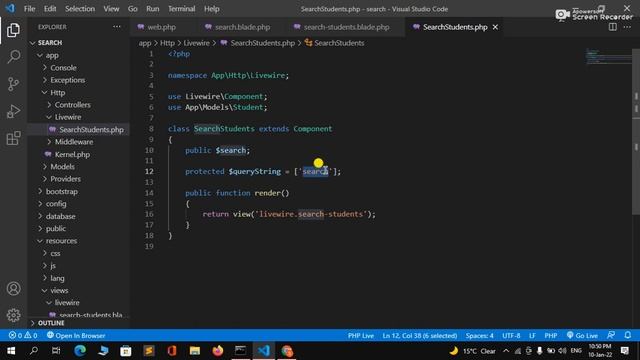Click Open In Browser in status bar

coord(76,336)
